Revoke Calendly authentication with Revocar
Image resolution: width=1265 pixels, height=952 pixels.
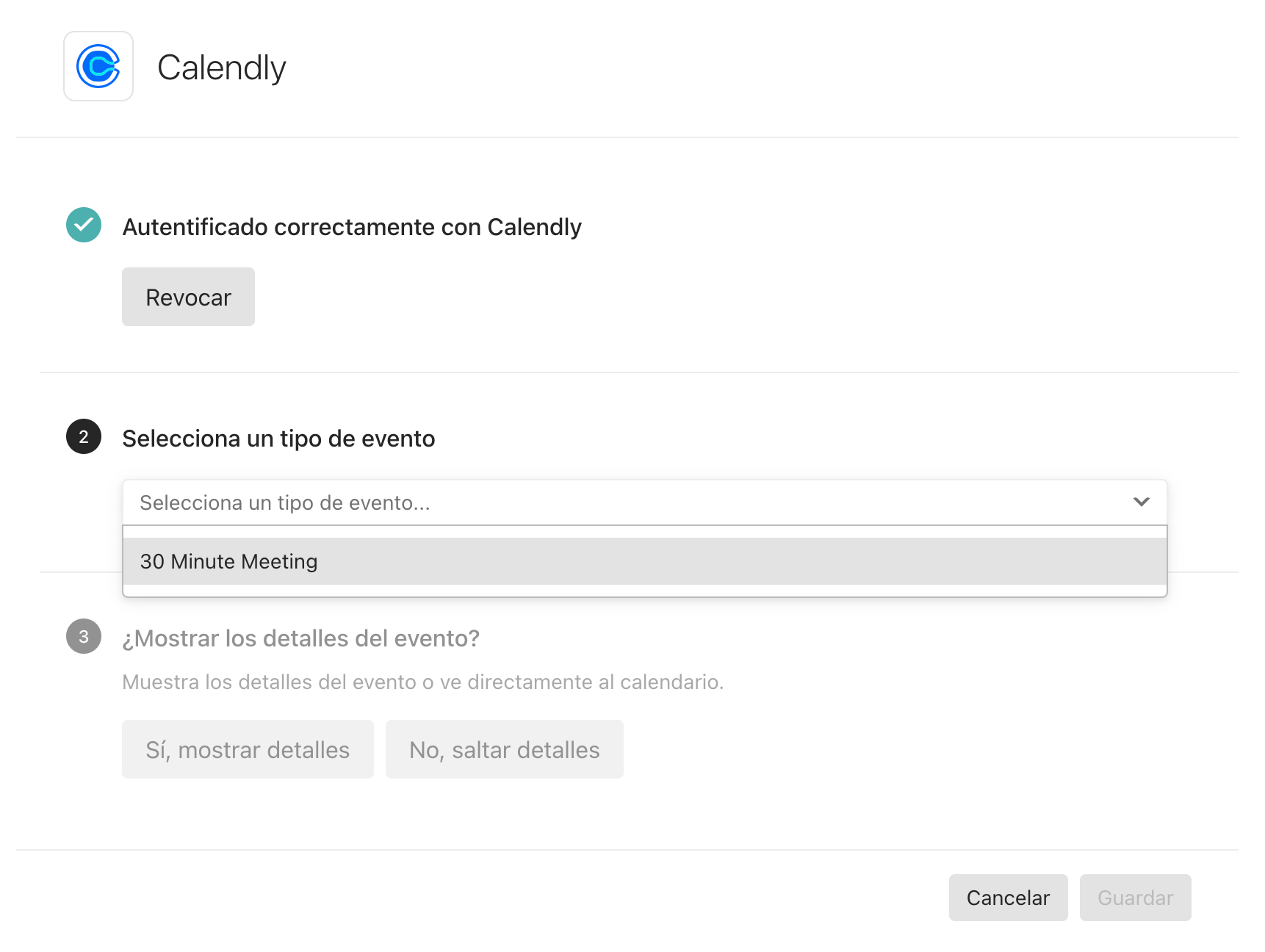pos(188,297)
